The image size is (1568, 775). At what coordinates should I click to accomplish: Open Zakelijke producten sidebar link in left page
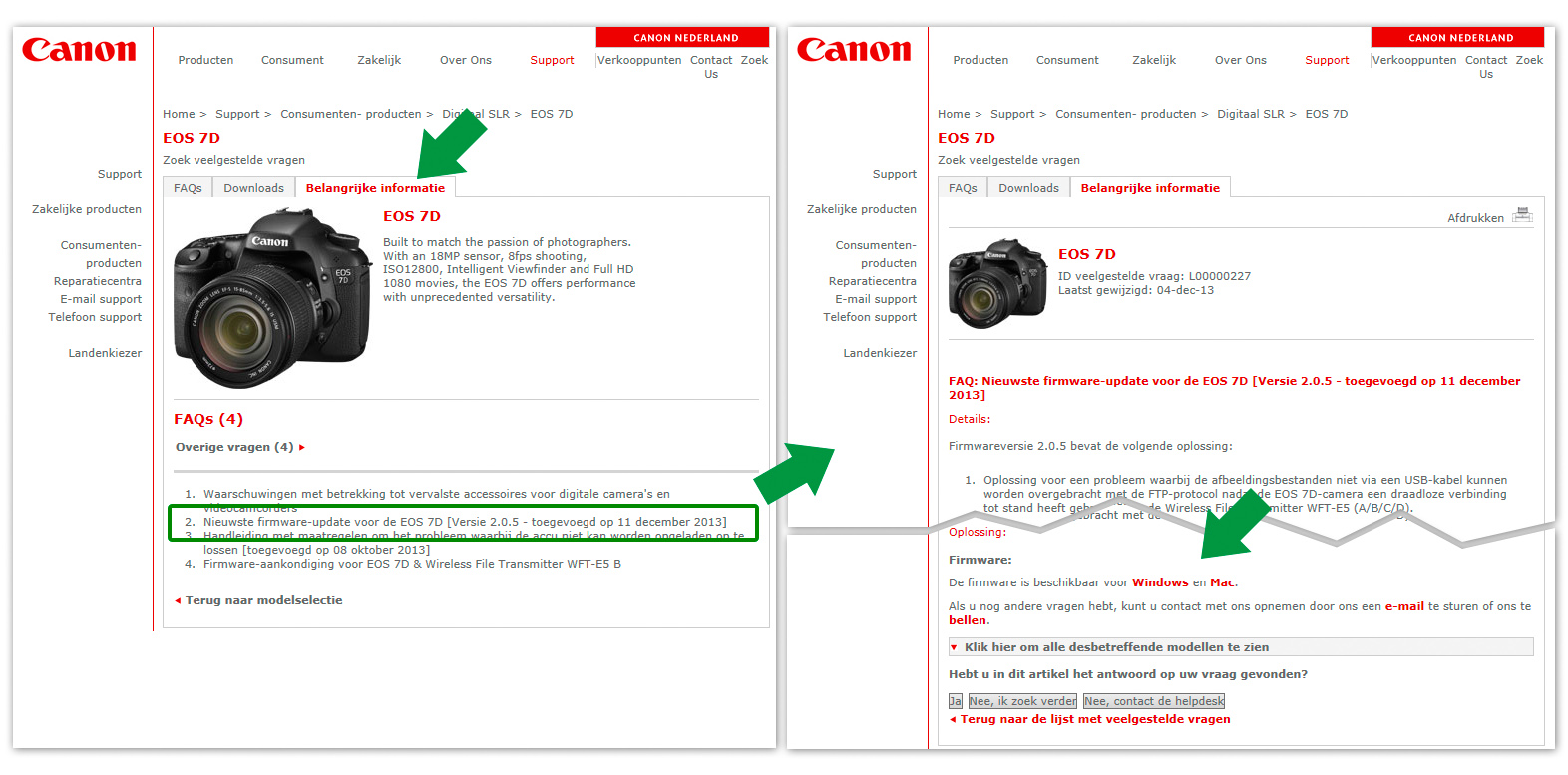pos(87,209)
